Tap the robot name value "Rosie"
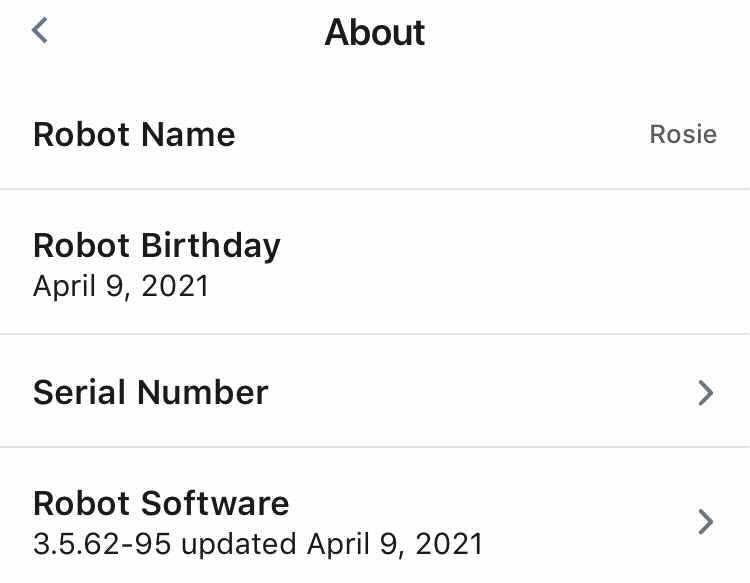The width and height of the screenshot is (750, 583). tap(682, 135)
